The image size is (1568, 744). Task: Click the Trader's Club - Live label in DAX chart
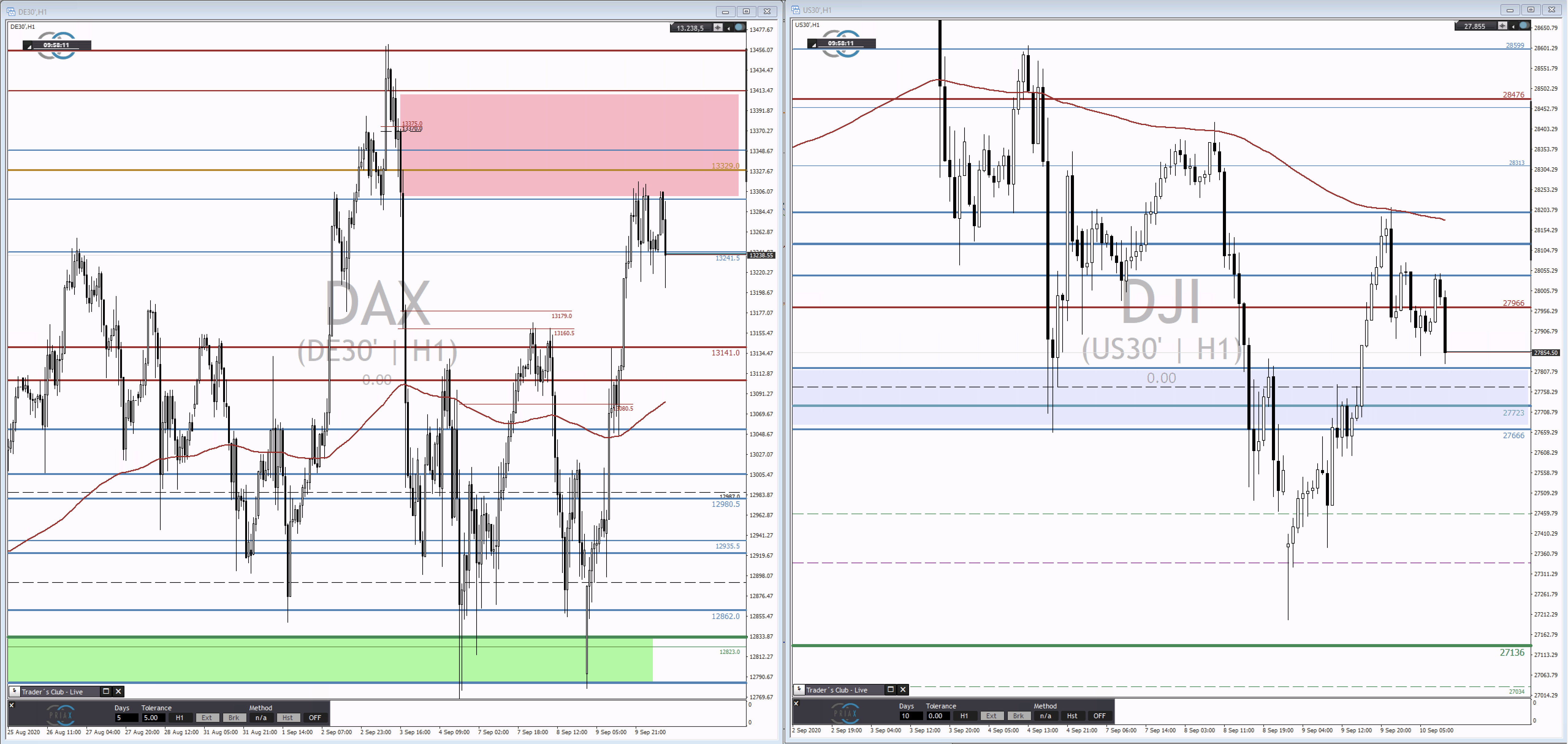(52, 692)
